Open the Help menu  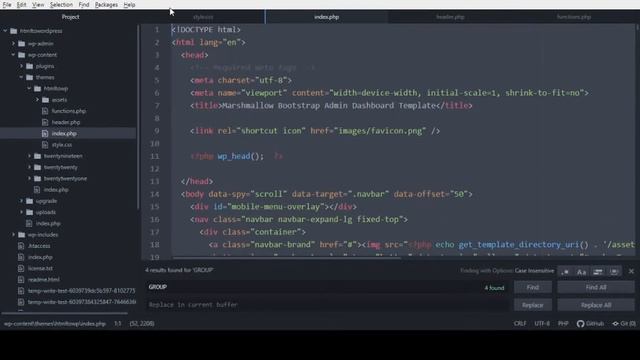(129, 5)
